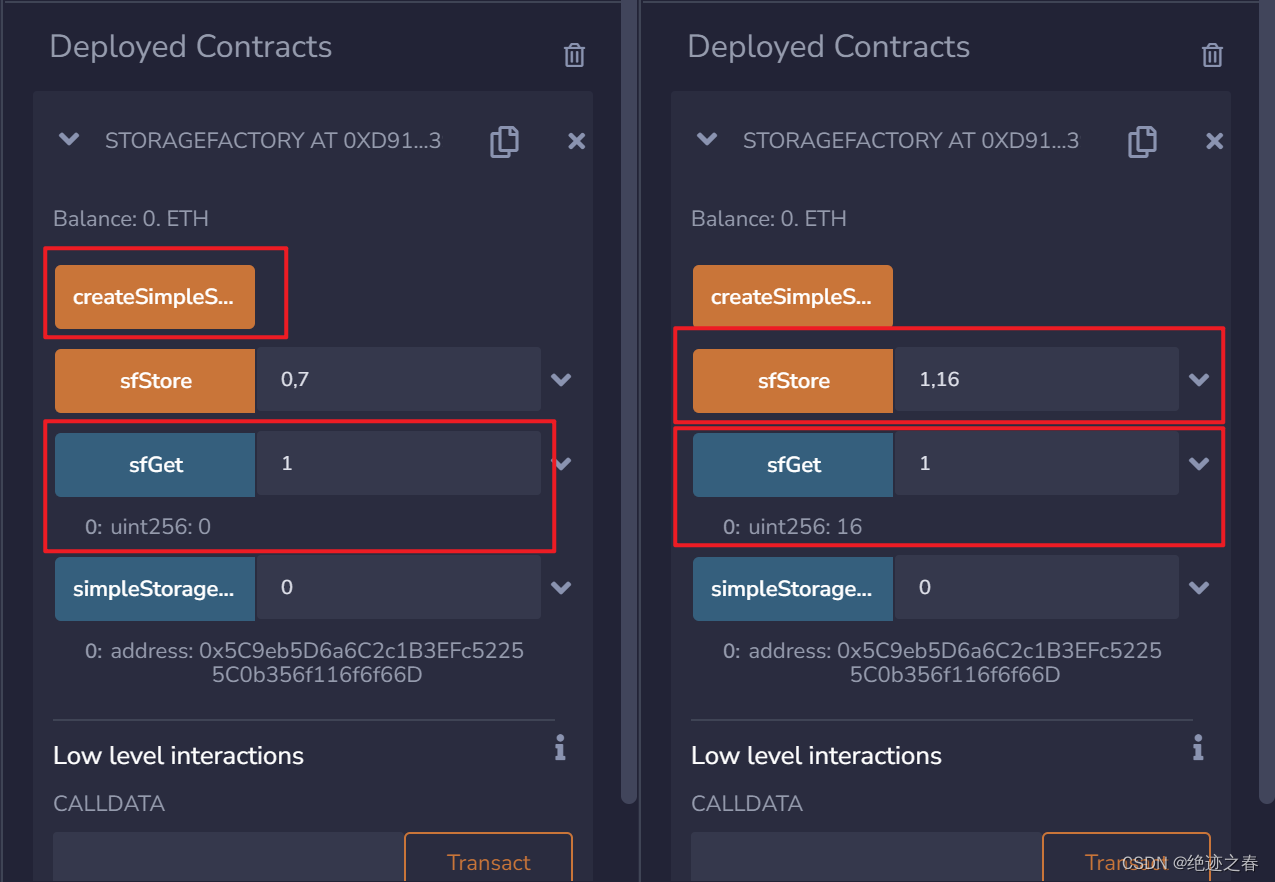
Task: Click the trash icon in the right Deployed Contracts panel
Action: pyautogui.click(x=1212, y=55)
